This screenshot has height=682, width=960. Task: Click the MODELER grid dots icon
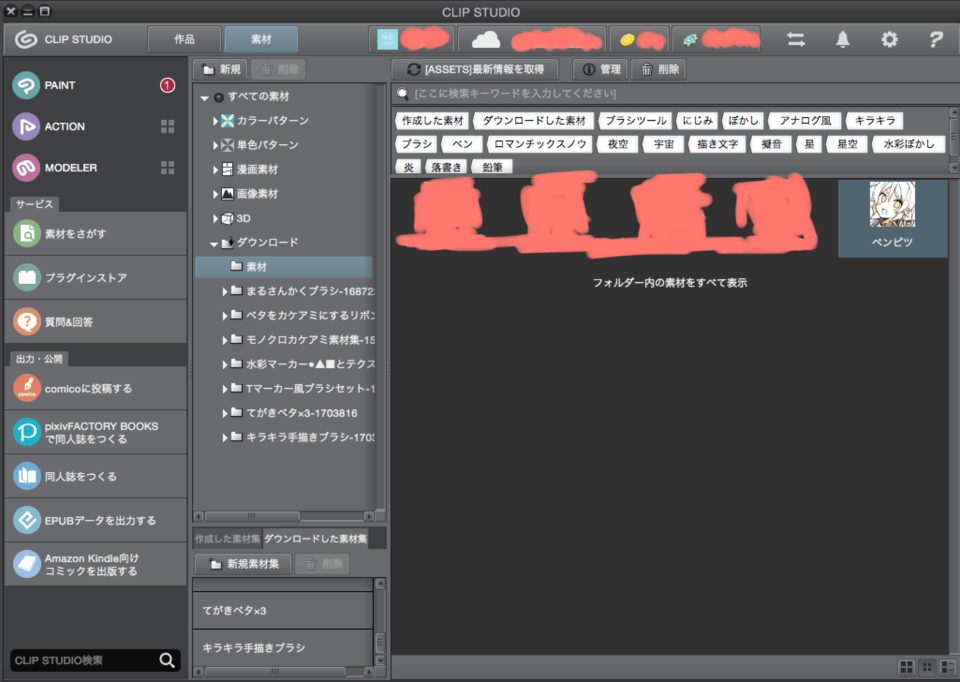(167, 167)
